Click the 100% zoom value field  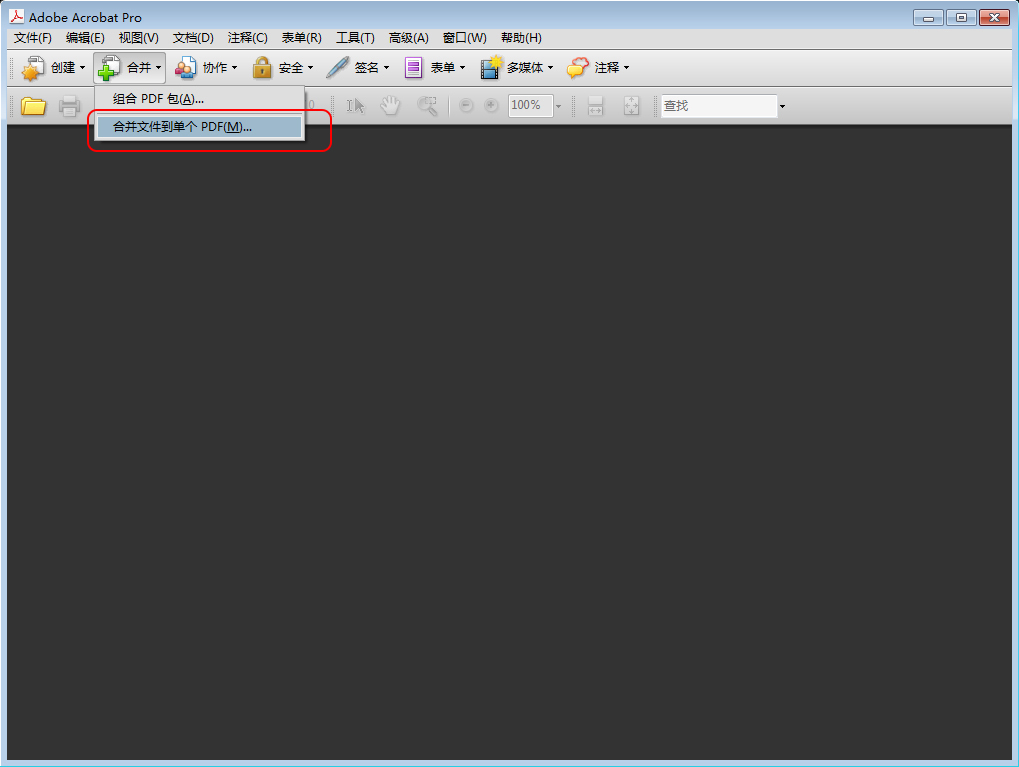[x=530, y=106]
